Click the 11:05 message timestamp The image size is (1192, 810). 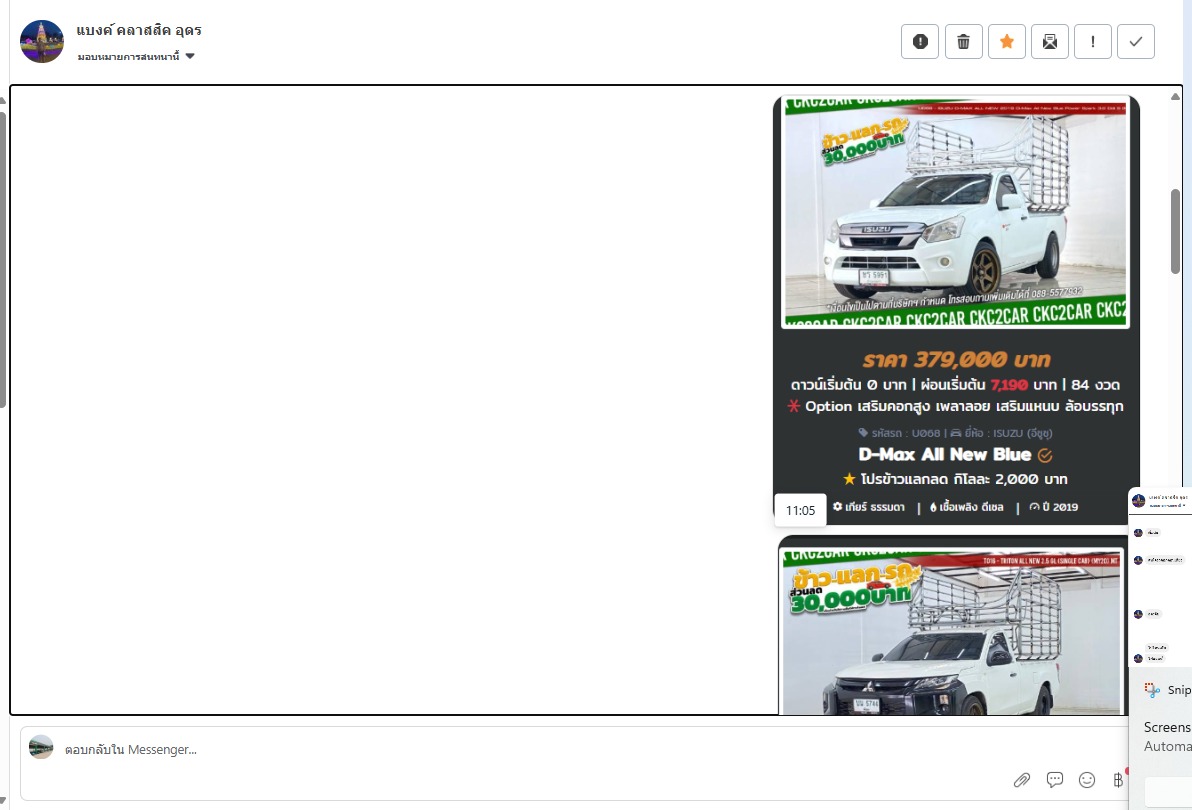point(800,510)
